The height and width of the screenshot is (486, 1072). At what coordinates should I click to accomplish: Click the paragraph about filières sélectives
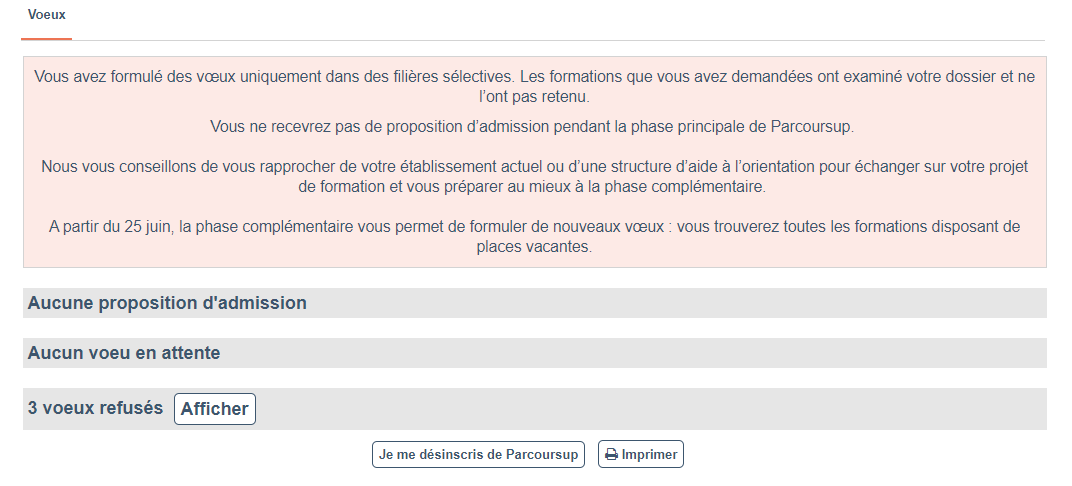[x=534, y=86]
